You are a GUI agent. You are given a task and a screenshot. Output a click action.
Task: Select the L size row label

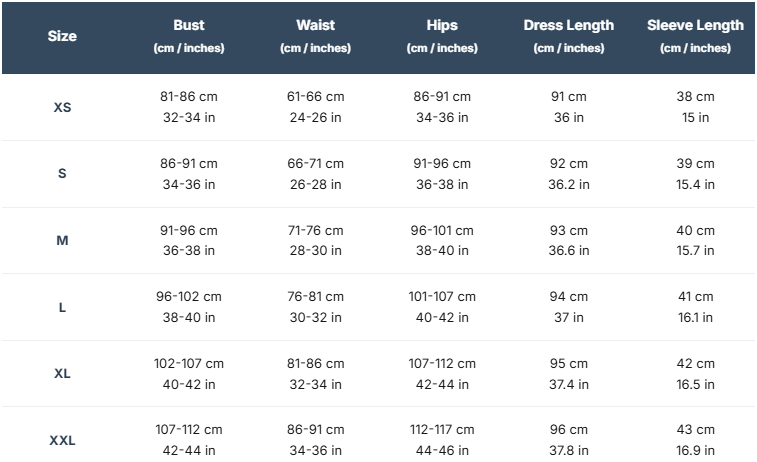62,307
